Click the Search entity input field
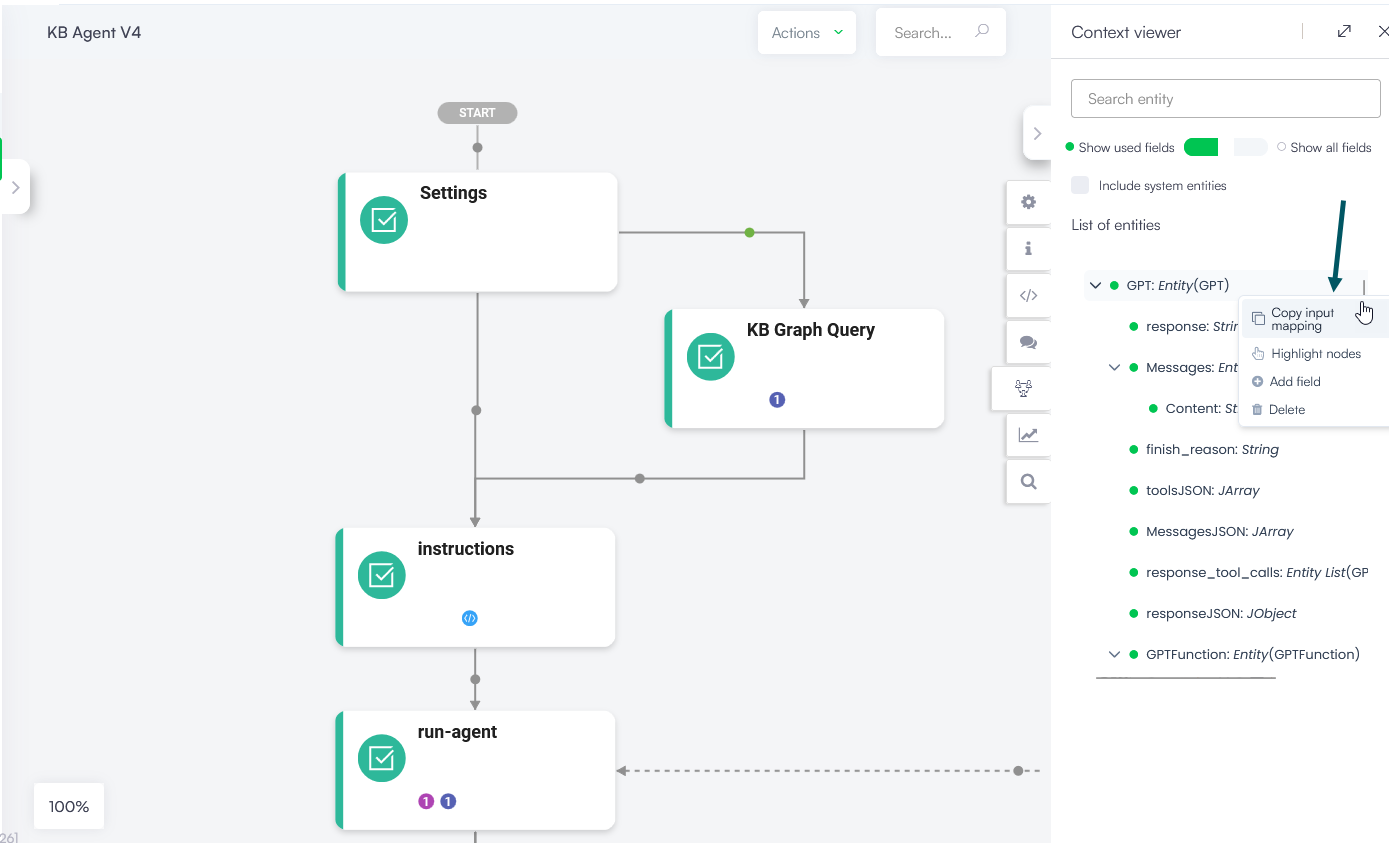 pos(1225,99)
